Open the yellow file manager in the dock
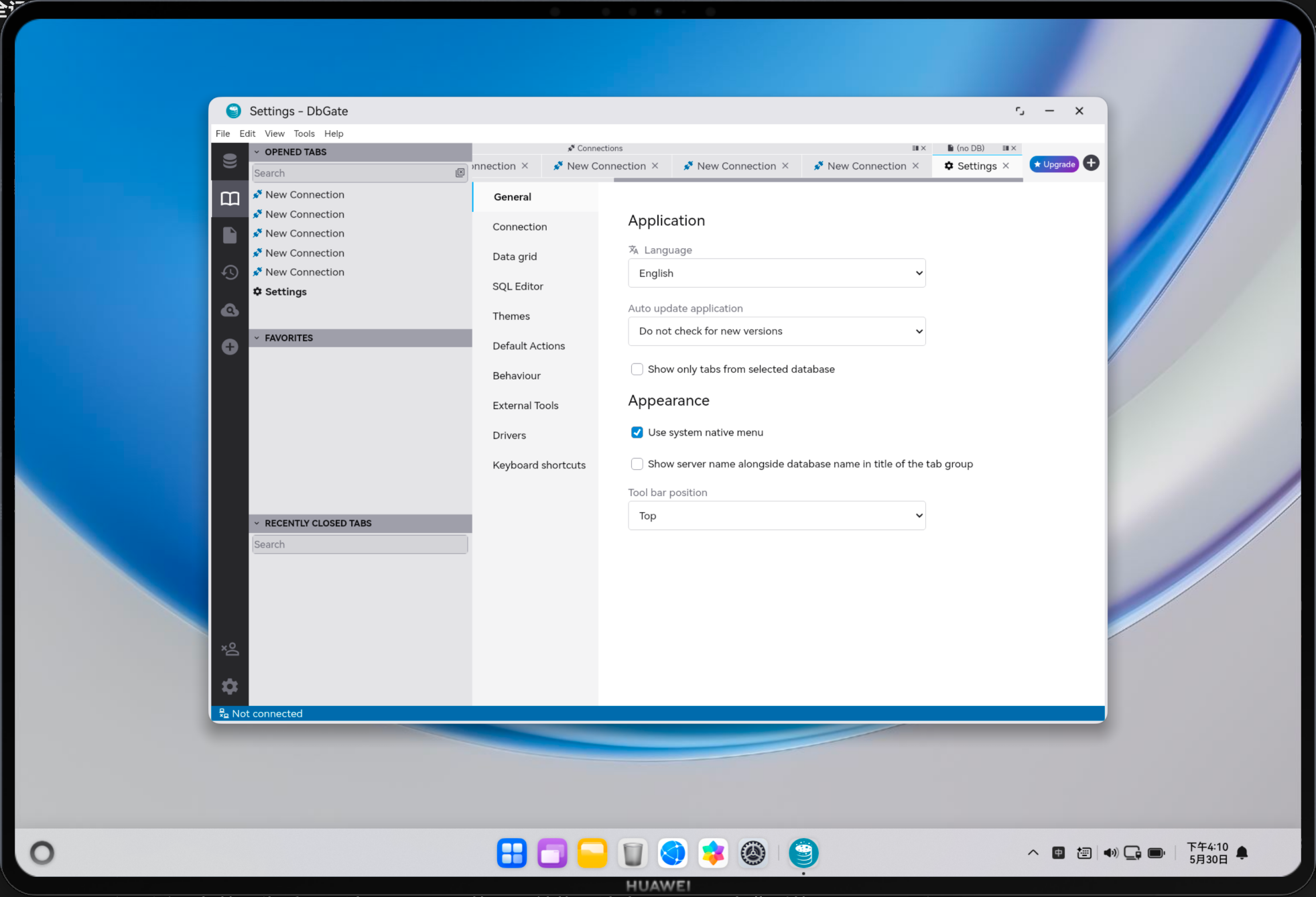This screenshot has width=1316, height=897. coord(592,853)
